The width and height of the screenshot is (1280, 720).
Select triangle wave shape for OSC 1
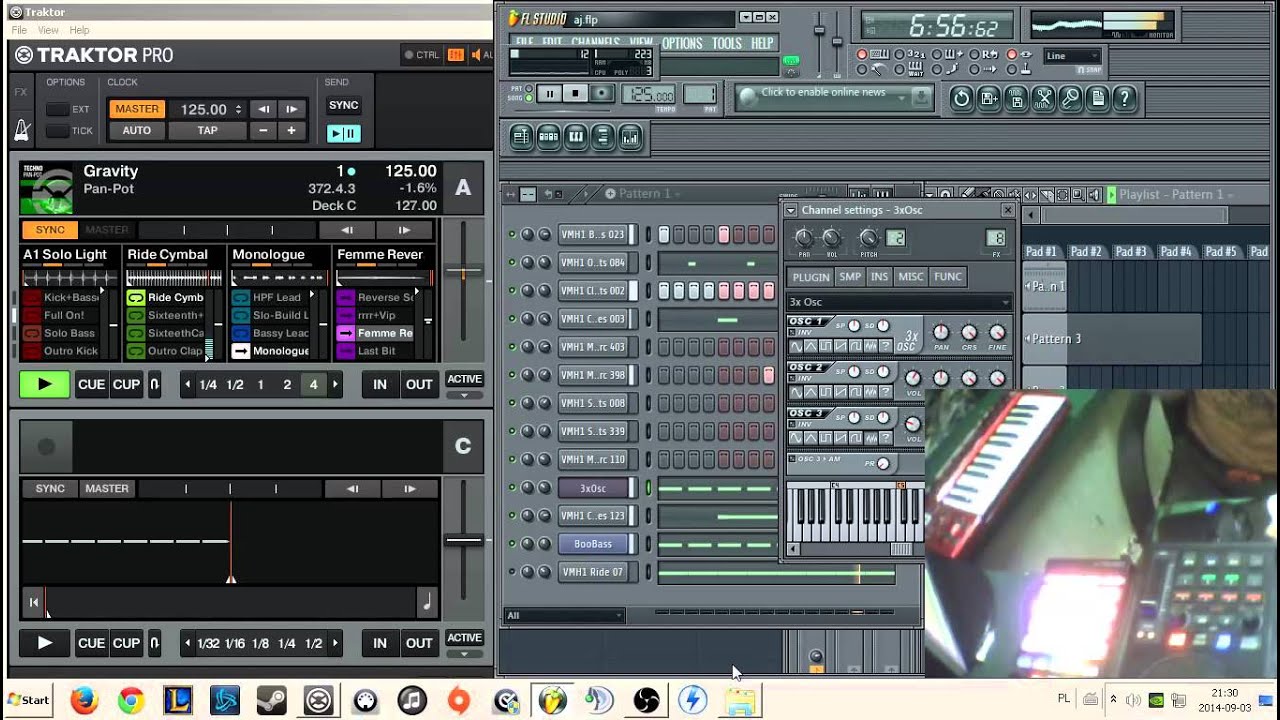[x=811, y=346]
